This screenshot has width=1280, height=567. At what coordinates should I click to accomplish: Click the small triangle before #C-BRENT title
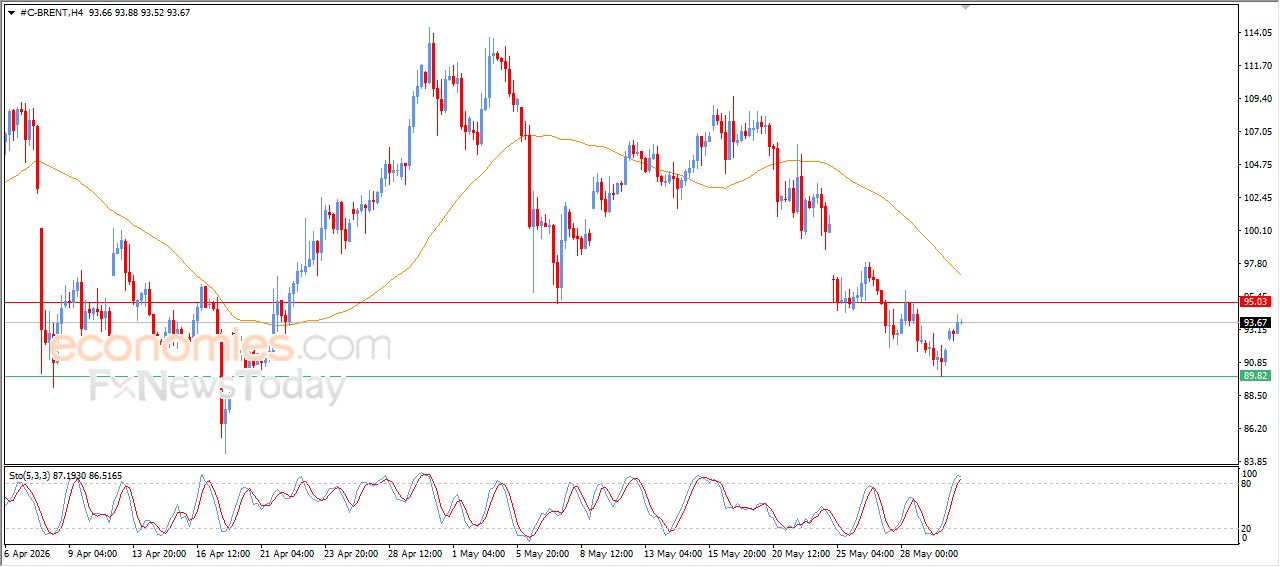(11, 13)
